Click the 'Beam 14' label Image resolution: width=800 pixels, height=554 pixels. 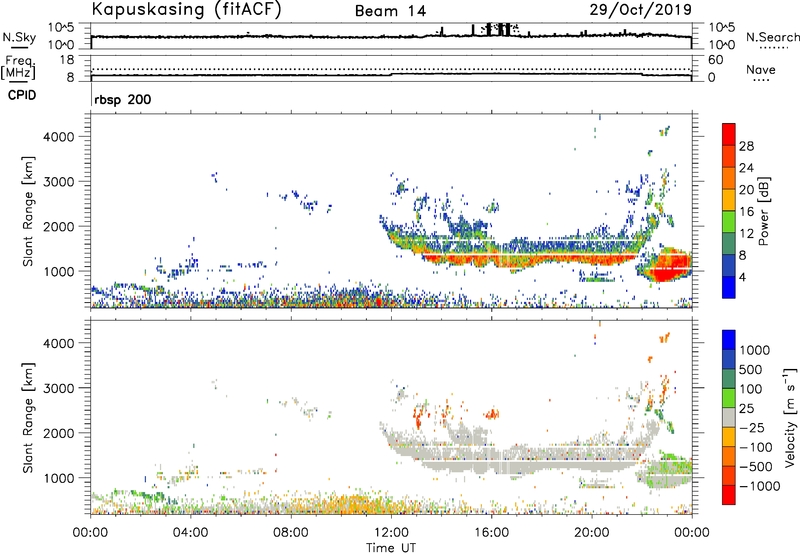(390, 11)
